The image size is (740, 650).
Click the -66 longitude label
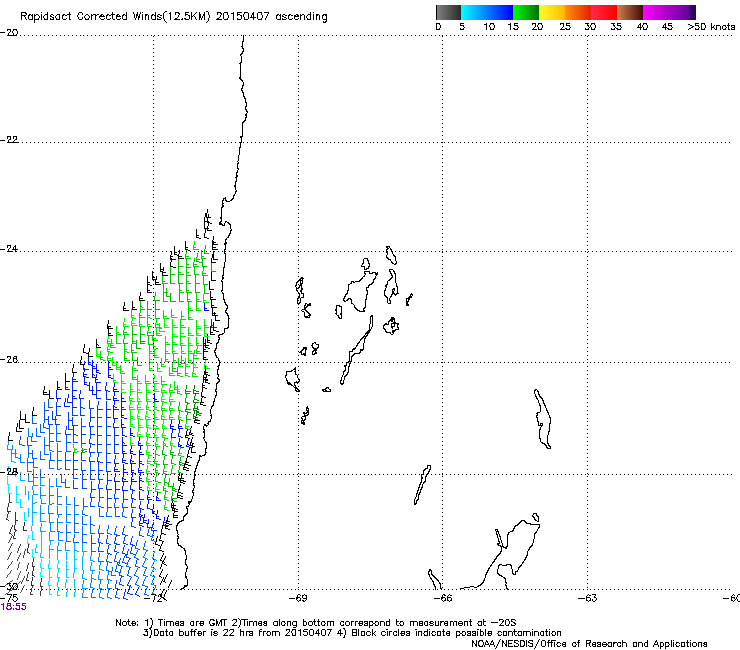pyautogui.click(x=443, y=598)
